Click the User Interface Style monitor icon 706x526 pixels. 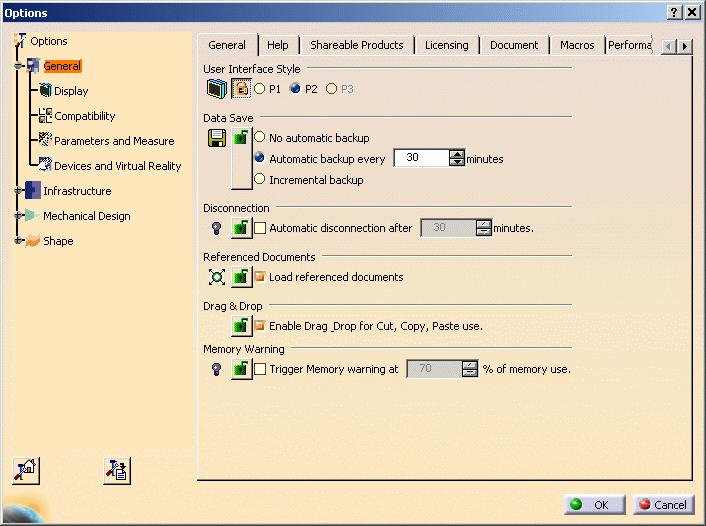[217, 88]
